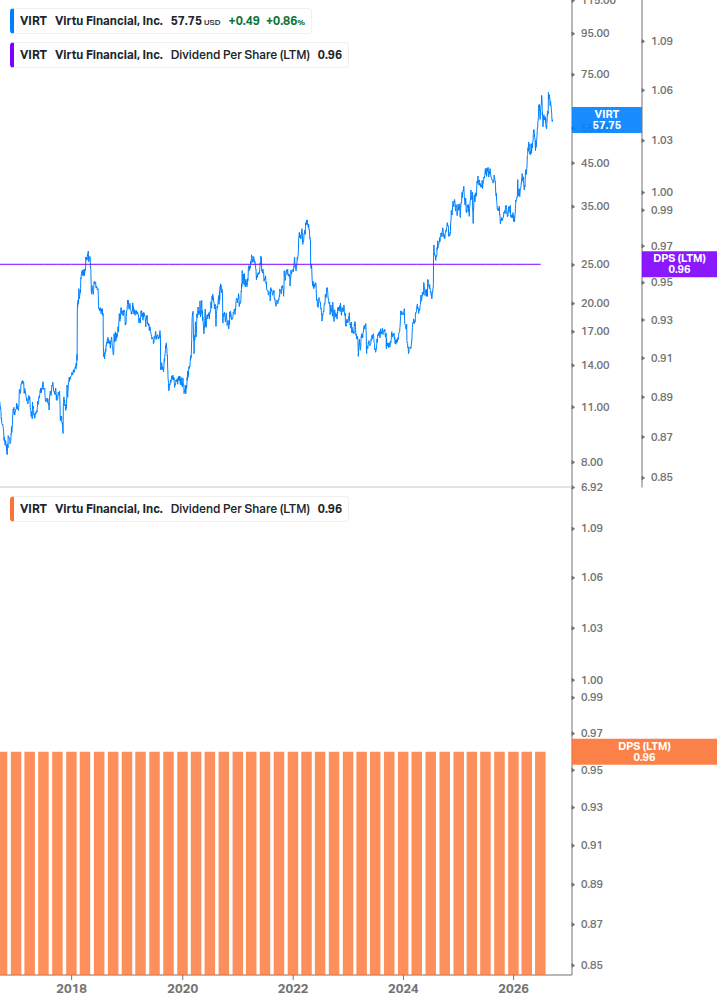This screenshot has width=717, height=1005.
Task: Click the 14.00 price axis label
Action: pos(595,365)
